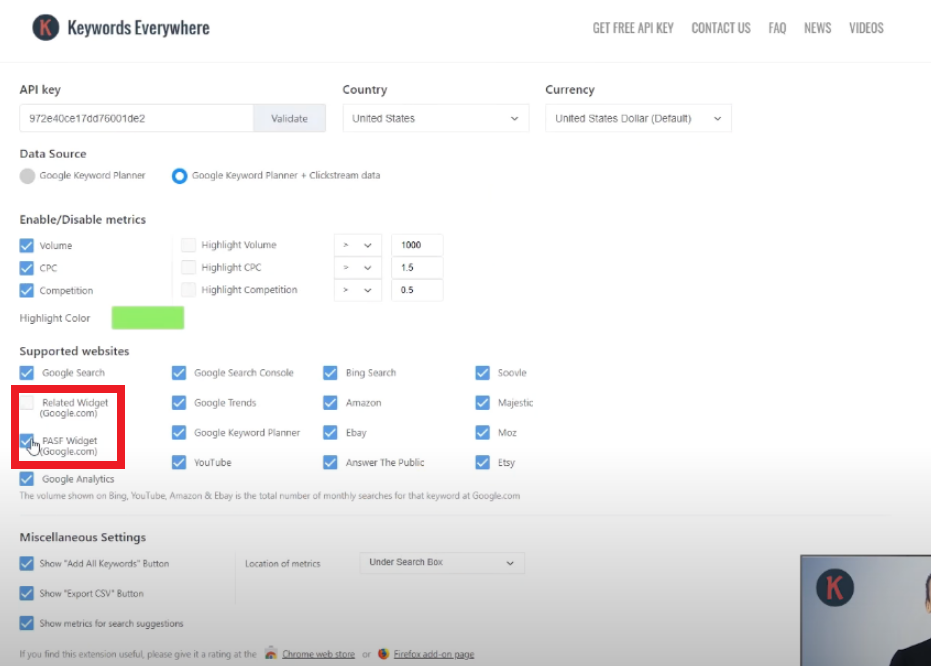Open Highlight CPC comparison operator dropdown
Image resolution: width=931 pixels, height=666 pixels.
pyautogui.click(x=357, y=267)
